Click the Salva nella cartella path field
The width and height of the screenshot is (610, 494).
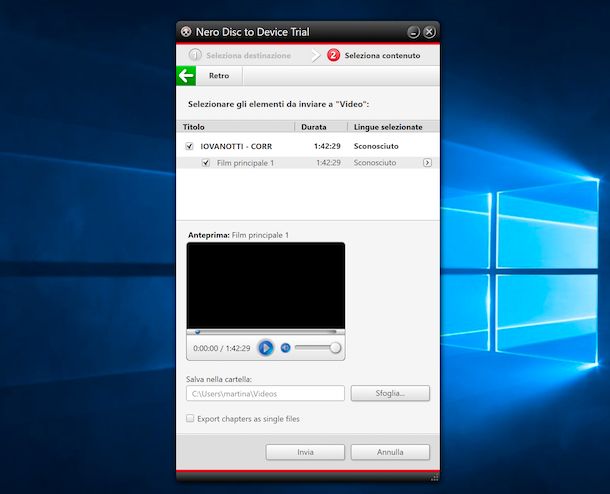[x=265, y=393]
